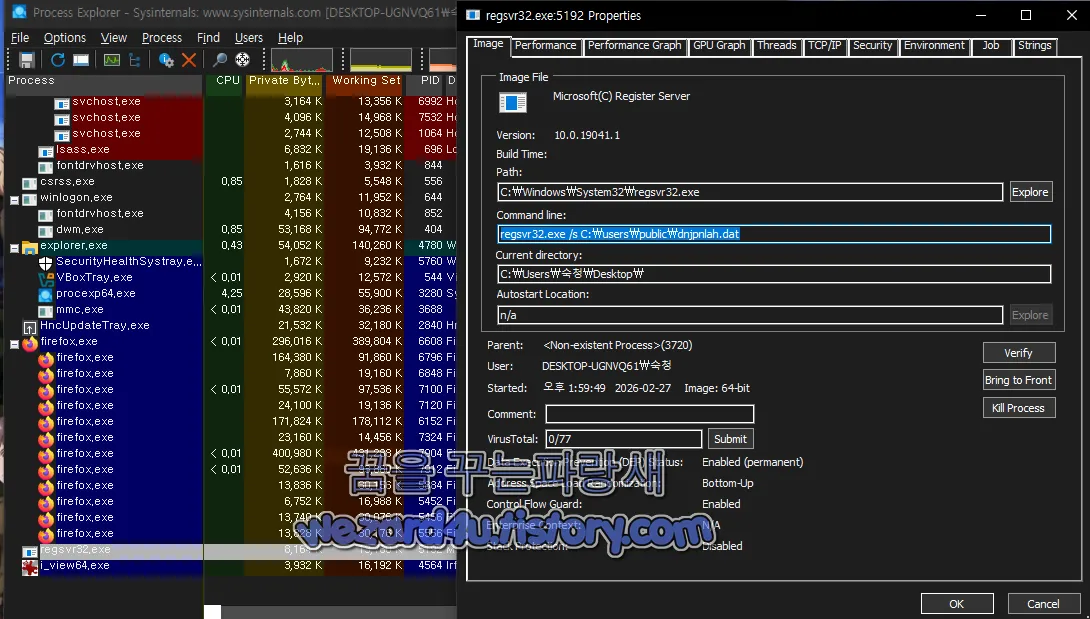This screenshot has height=619, width=1090.
Task: Open the Users menu
Action: [249, 38]
